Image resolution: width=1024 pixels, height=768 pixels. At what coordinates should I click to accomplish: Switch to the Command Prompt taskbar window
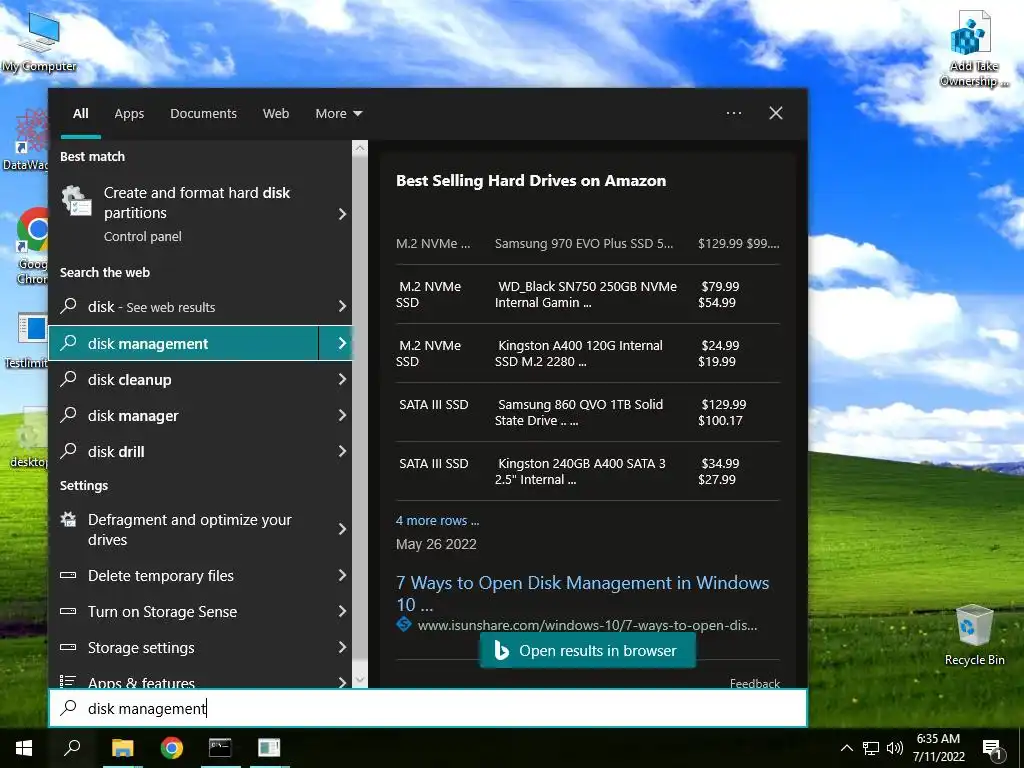(x=220, y=748)
